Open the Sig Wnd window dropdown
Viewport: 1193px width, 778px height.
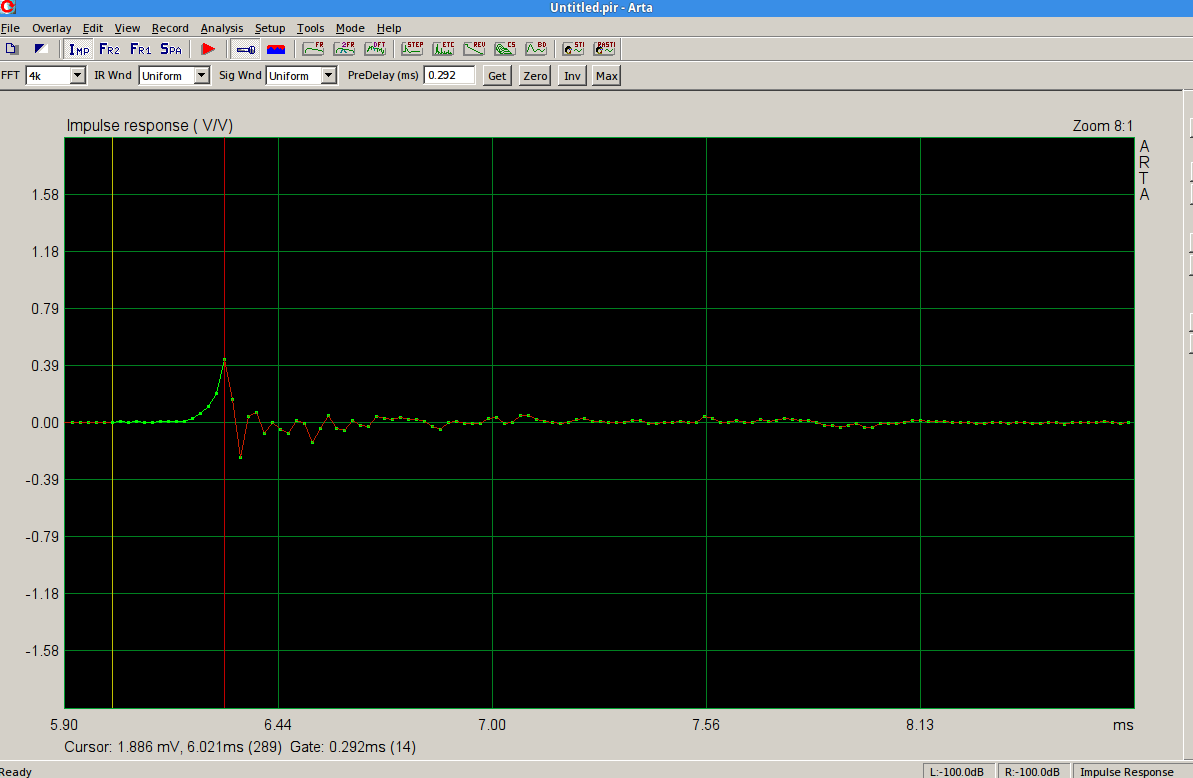coord(329,75)
